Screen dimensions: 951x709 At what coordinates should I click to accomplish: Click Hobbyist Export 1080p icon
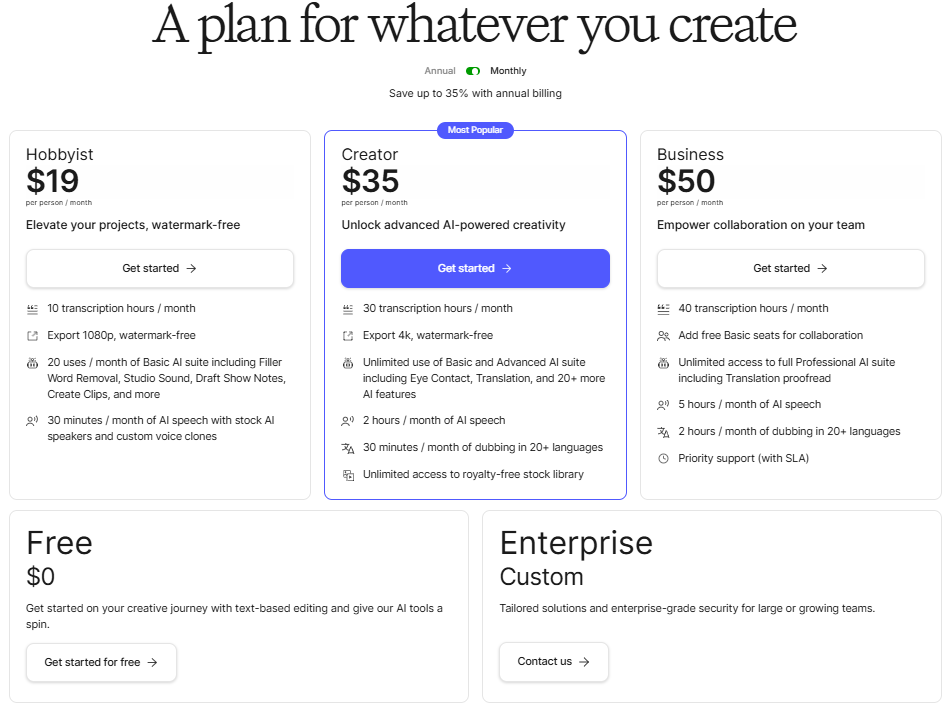(x=32, y=336)
